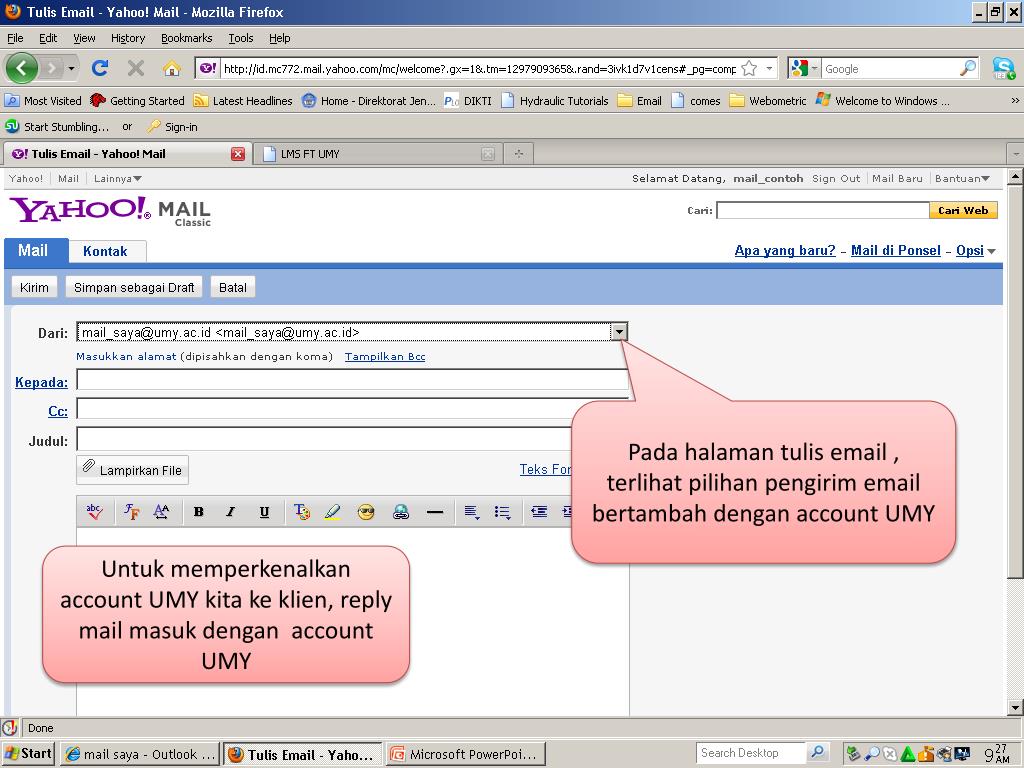The image size is (1024, 768).
Task: Click the Kepada recipient field
Action: (352, 380)
